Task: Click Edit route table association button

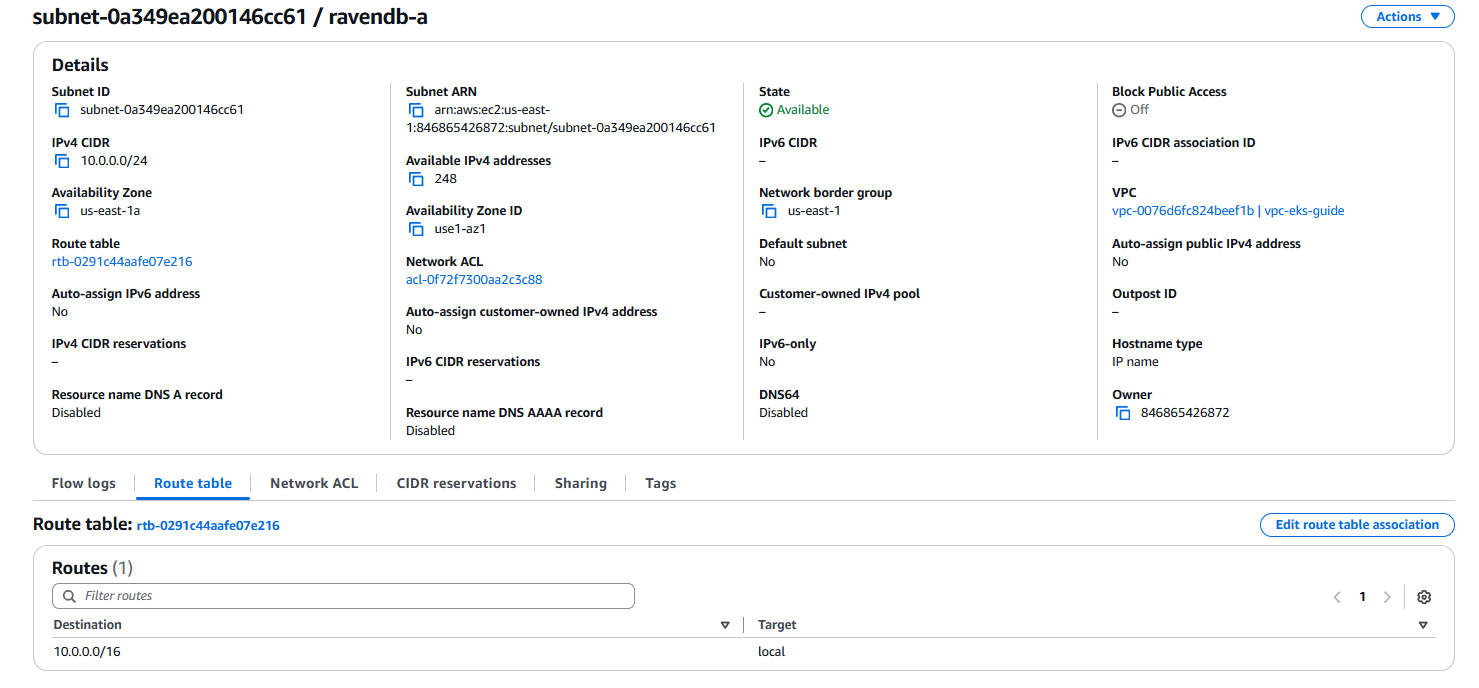Action: (x=1357, y=525)
